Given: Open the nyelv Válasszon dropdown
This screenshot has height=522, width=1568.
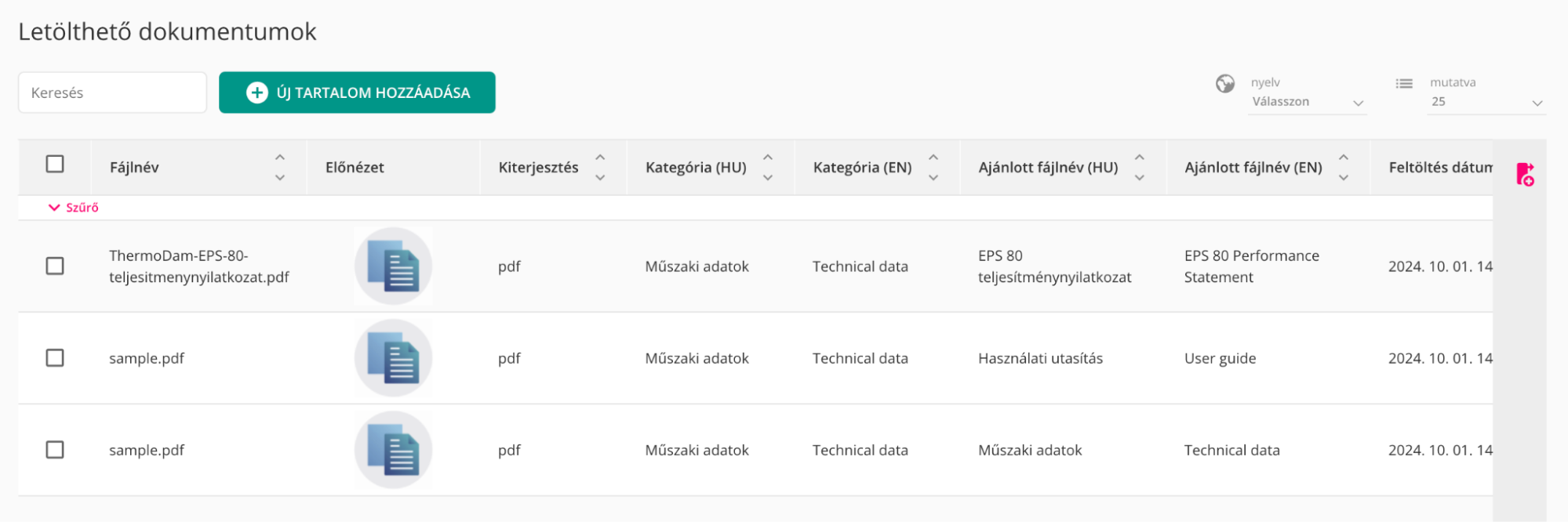Looking at the screenshot, I should pyautogui.click(x=1306, y=102).
